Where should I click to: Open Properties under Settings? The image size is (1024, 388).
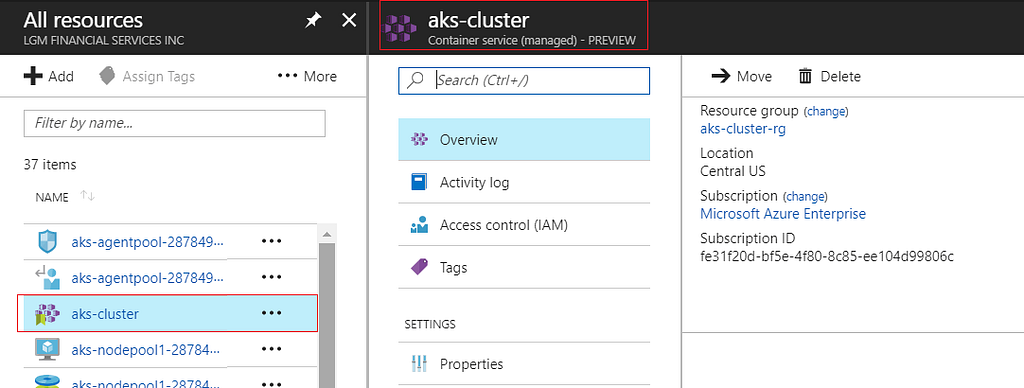pos(524,363)
